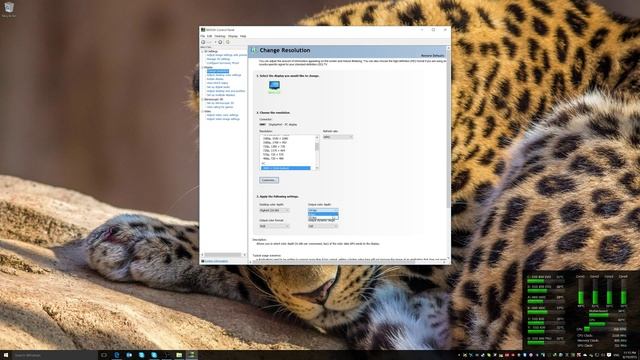Open Set up stereoscopic 3D
This screenshot has width=640, height=360.
point(220,103)
